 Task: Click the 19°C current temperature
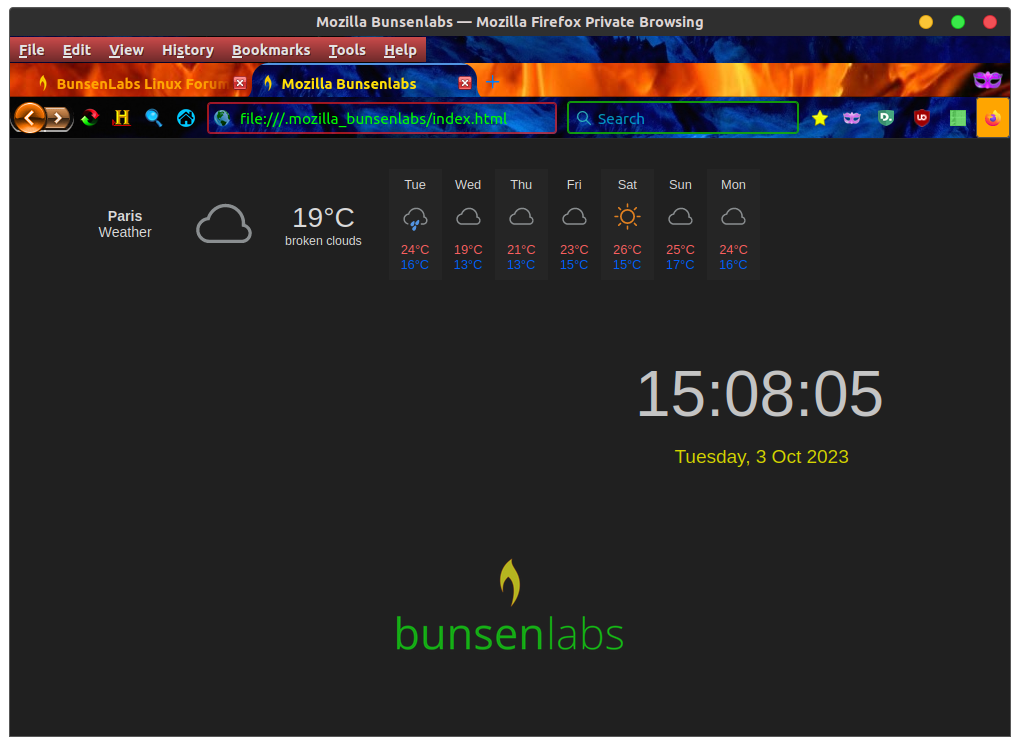[x=323, y=218]
